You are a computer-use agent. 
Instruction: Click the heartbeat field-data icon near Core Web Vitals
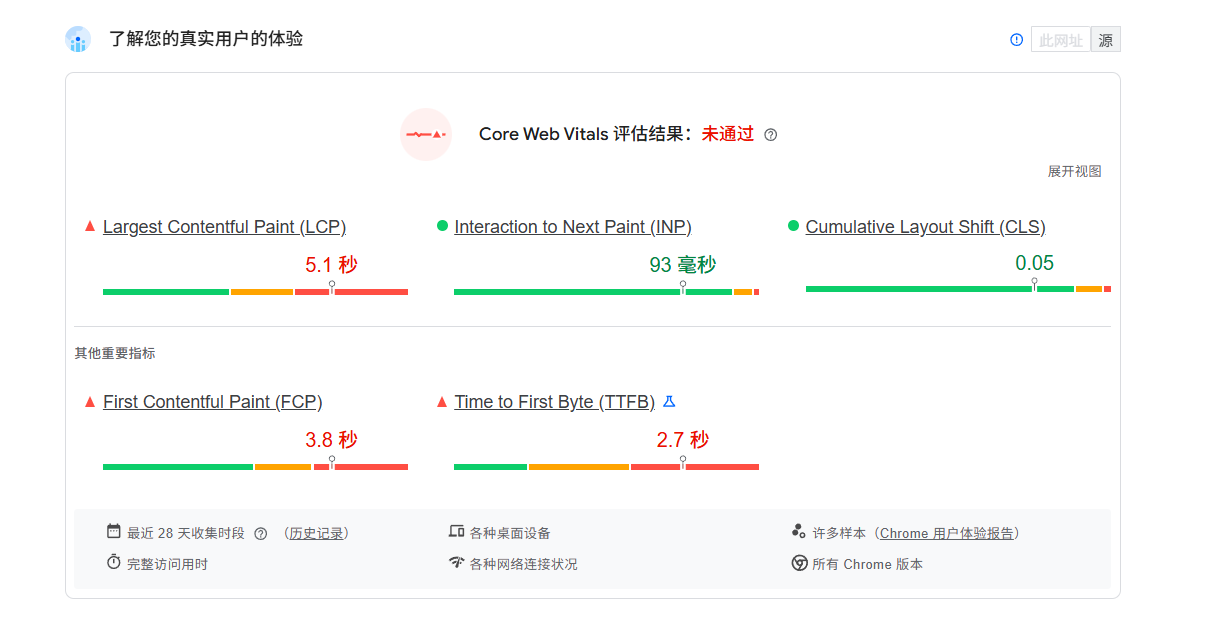click(x=426, y=134)
